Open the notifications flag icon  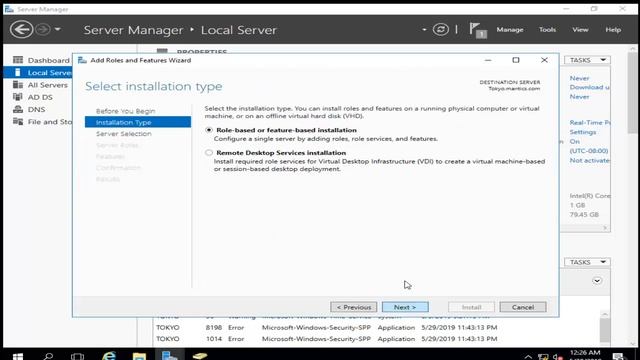click(477, 30)
